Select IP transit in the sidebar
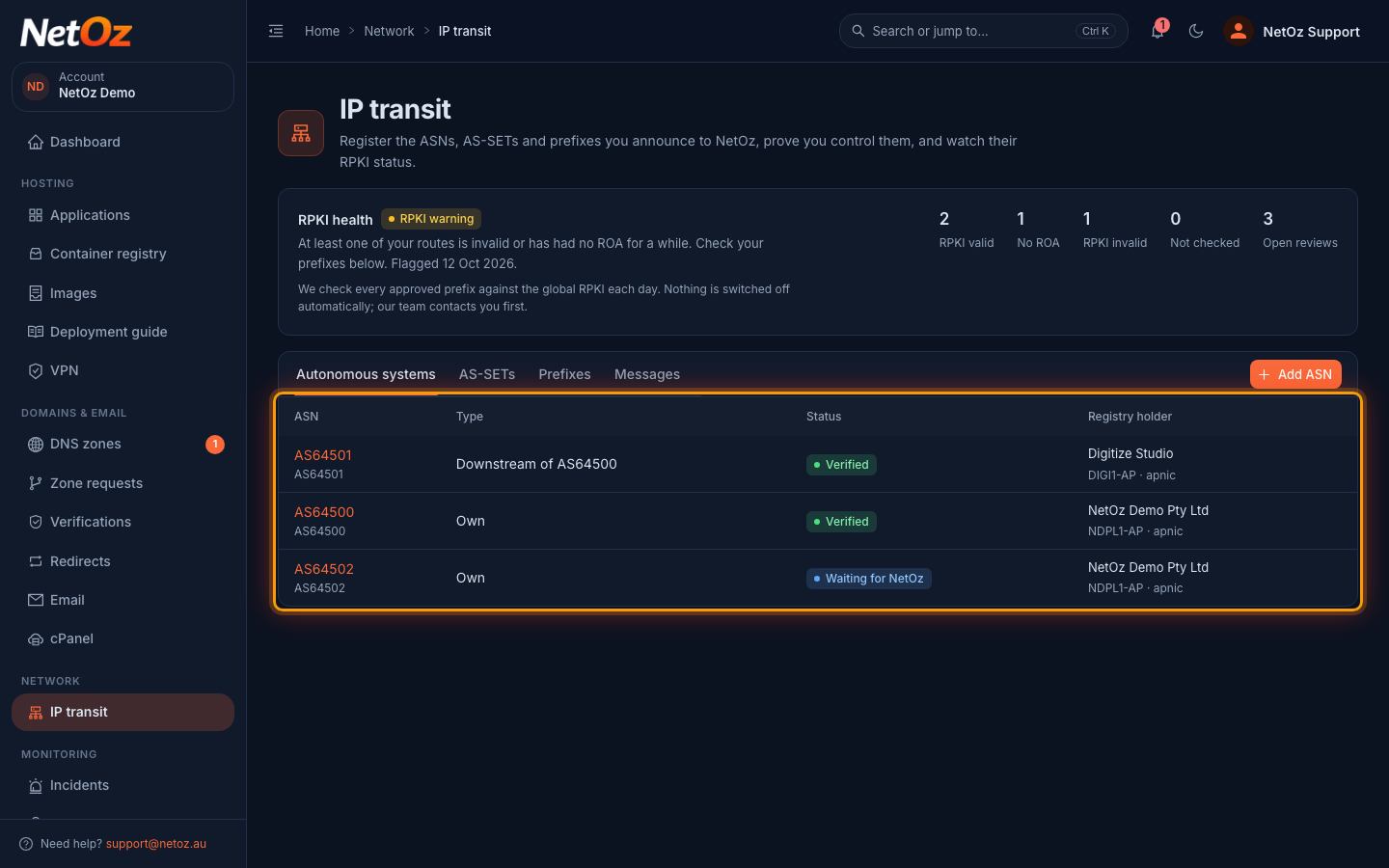This screenshot has width=1389, height=868. point(123,712)
